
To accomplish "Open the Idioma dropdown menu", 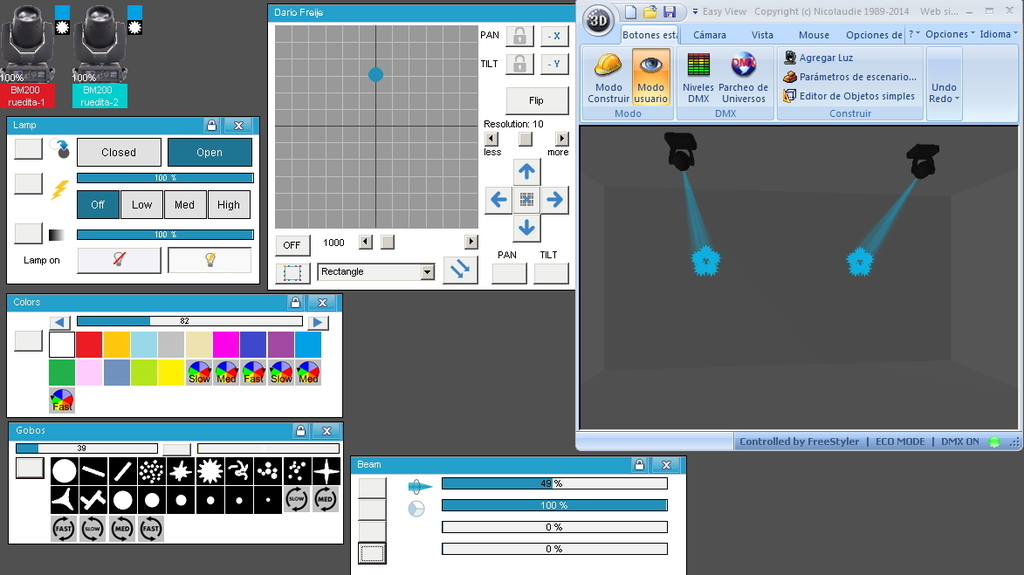I will [998, 34].
